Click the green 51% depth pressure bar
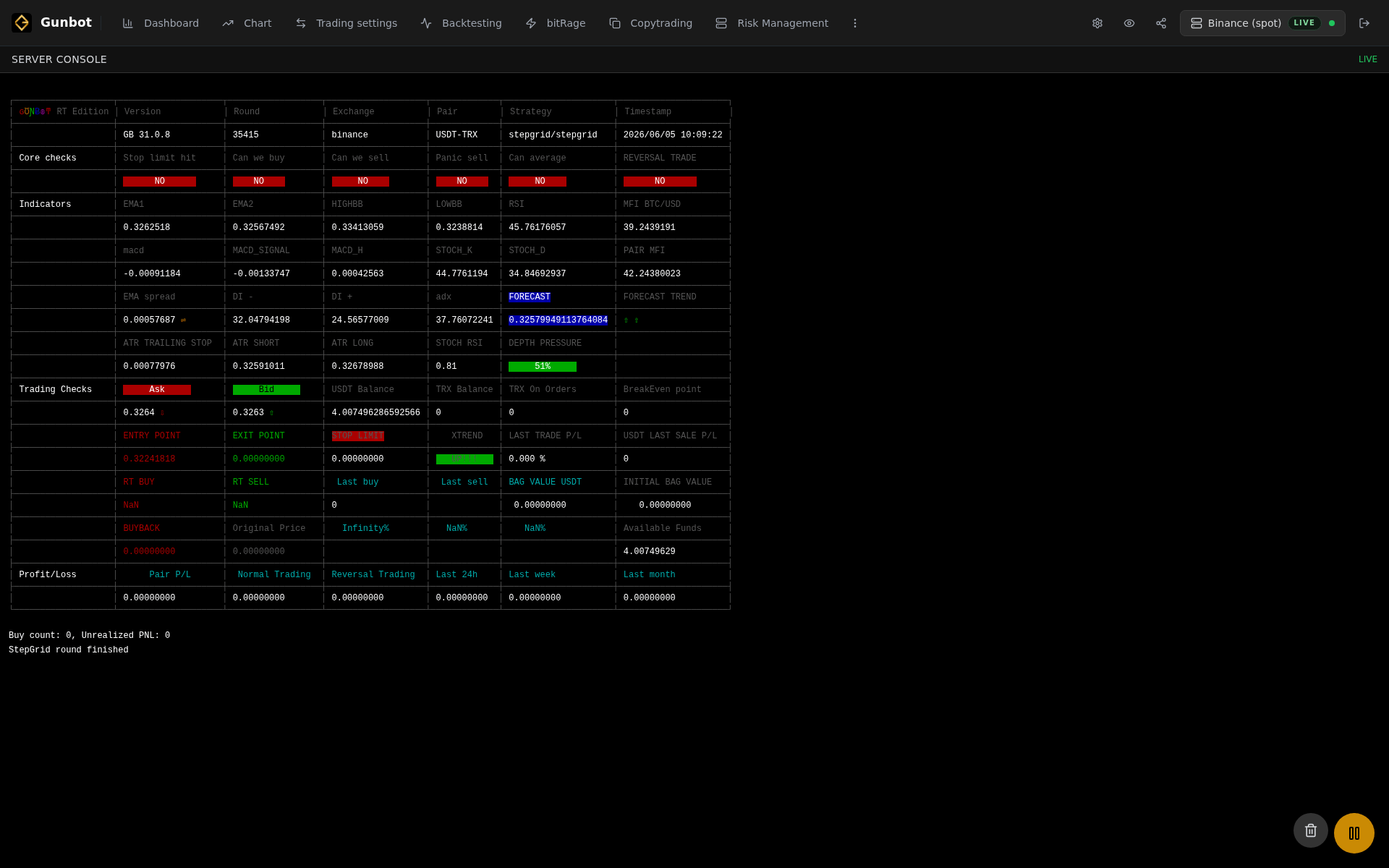Image resolution: width=1389 pixels, height=868 pixels. click(x=543, y=367)
